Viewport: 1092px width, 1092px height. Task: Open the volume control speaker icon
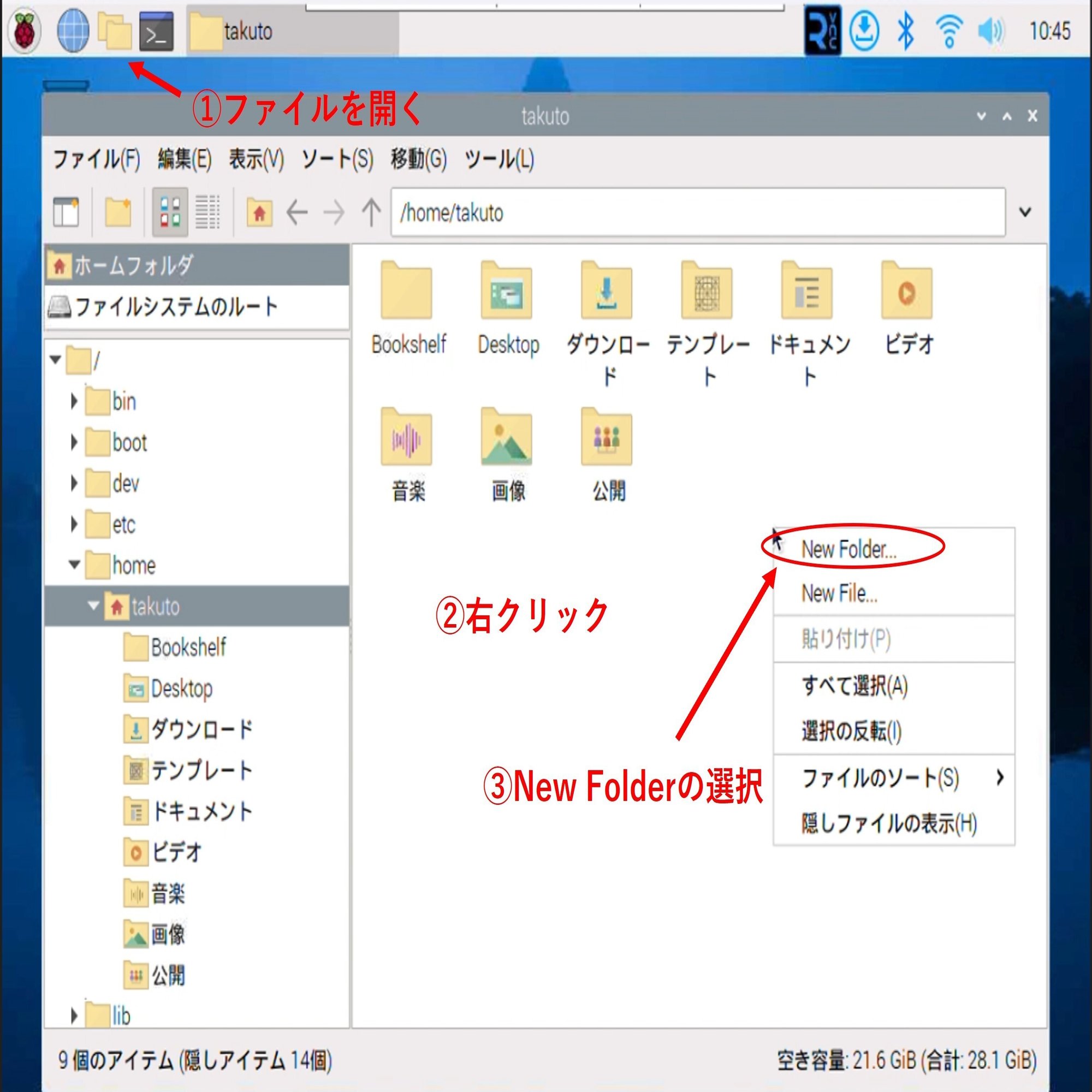991,31
